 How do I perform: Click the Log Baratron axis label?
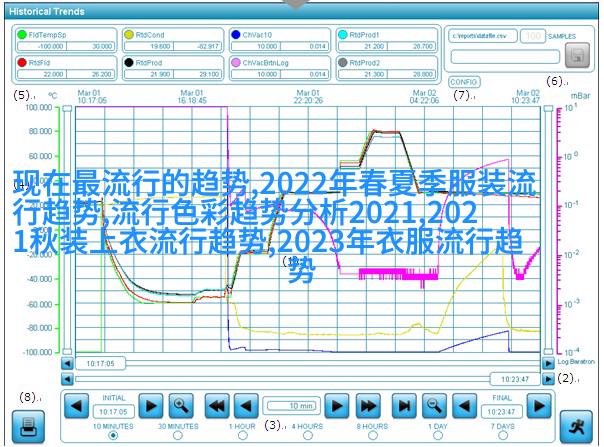click(x=576, y=361)
